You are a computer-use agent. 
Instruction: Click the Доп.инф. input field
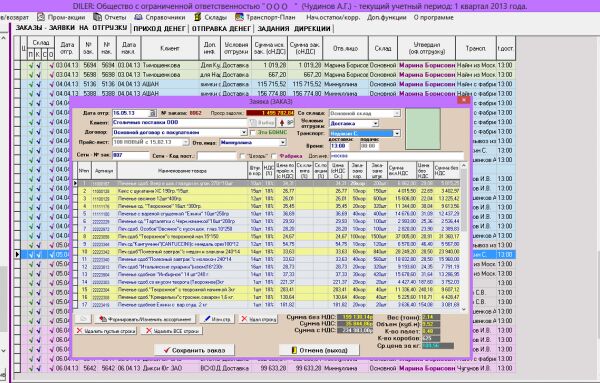pos(397,156)
